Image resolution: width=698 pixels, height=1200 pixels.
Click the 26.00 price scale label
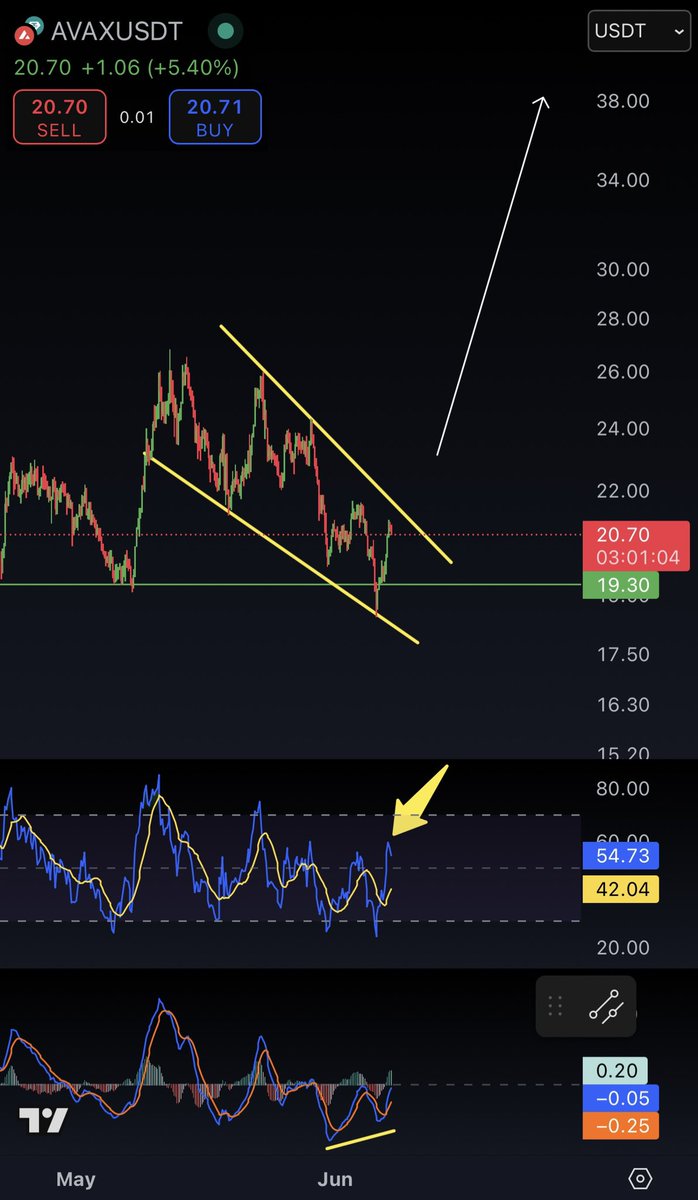point(623,371)
